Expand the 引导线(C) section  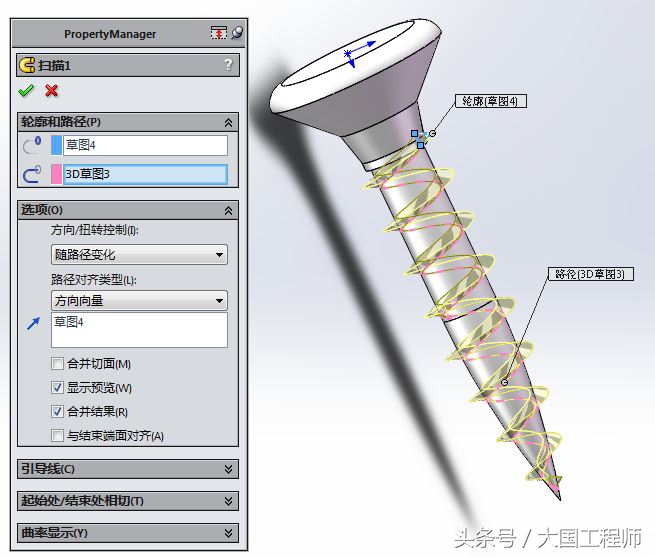point(128,469)
